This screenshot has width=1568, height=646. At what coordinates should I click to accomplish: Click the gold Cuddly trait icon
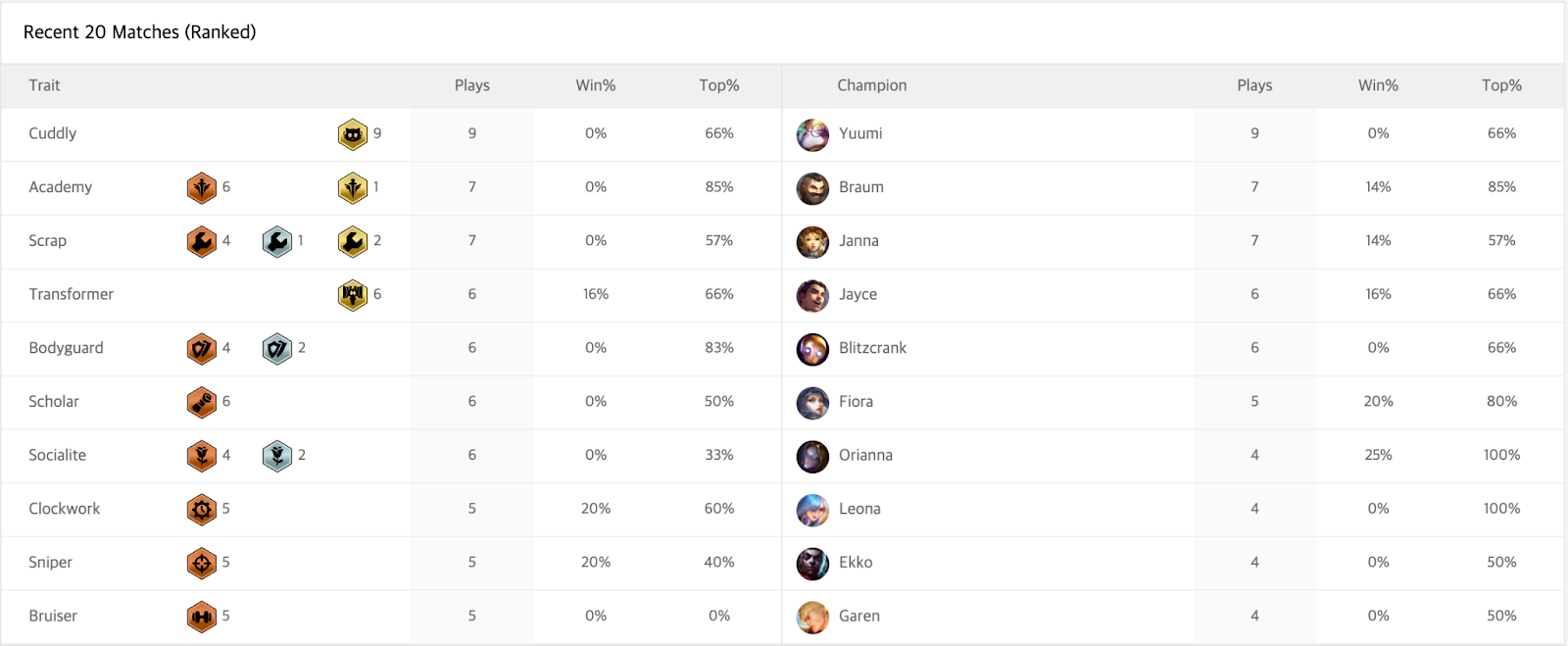click(x=353, y=134)
